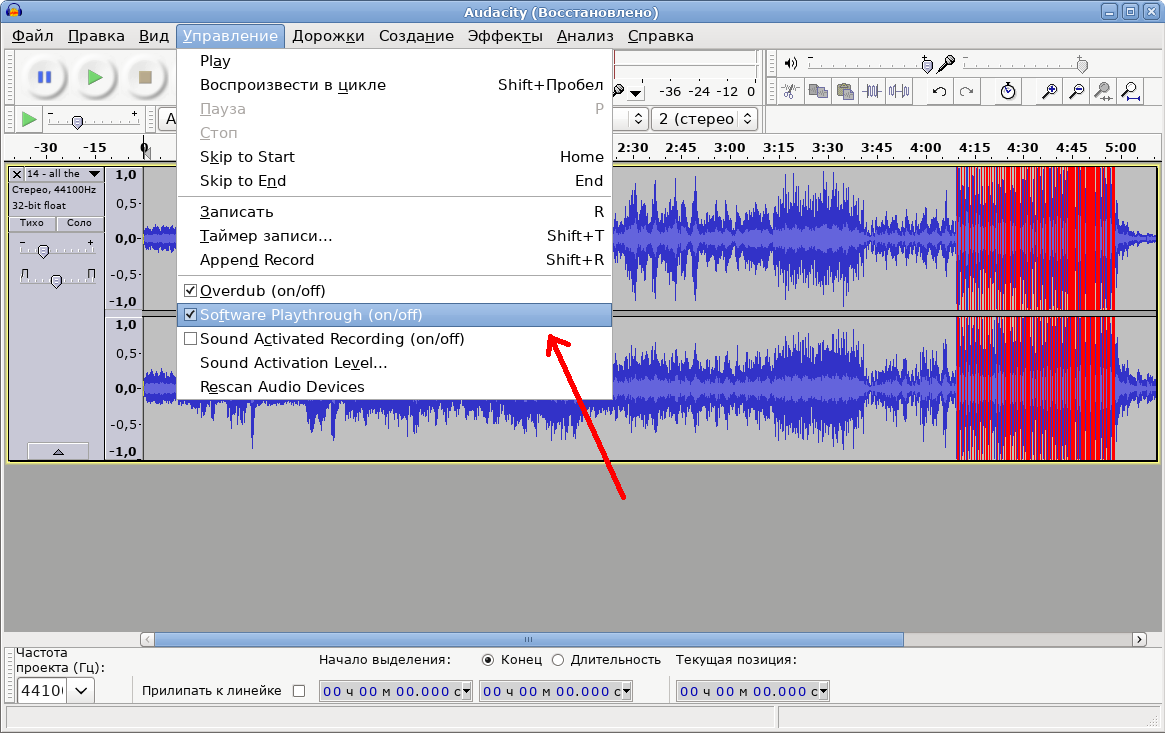Choose Записать menu entry
Screen dimensions: 1165x733
[394, 212]
